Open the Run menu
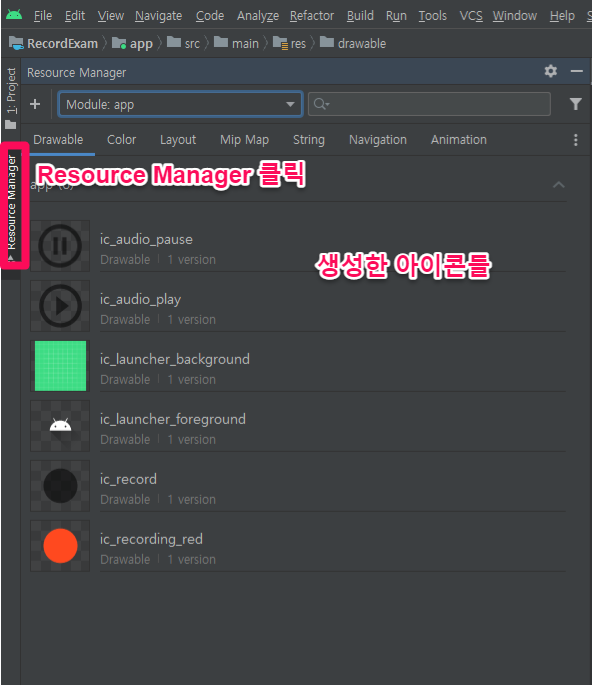 [396, 16]
